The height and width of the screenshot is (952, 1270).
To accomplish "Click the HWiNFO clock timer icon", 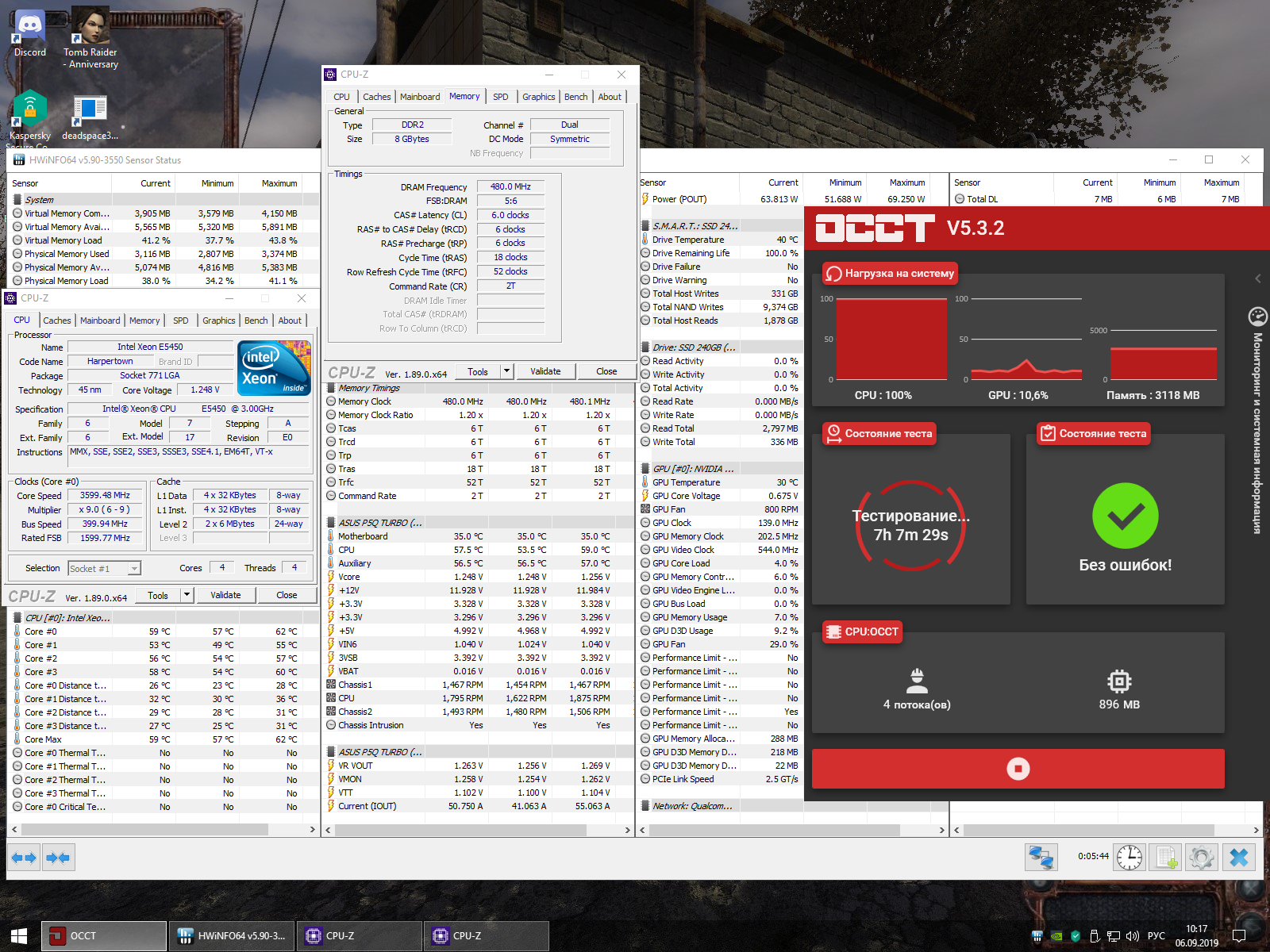I will [1129, 858].
